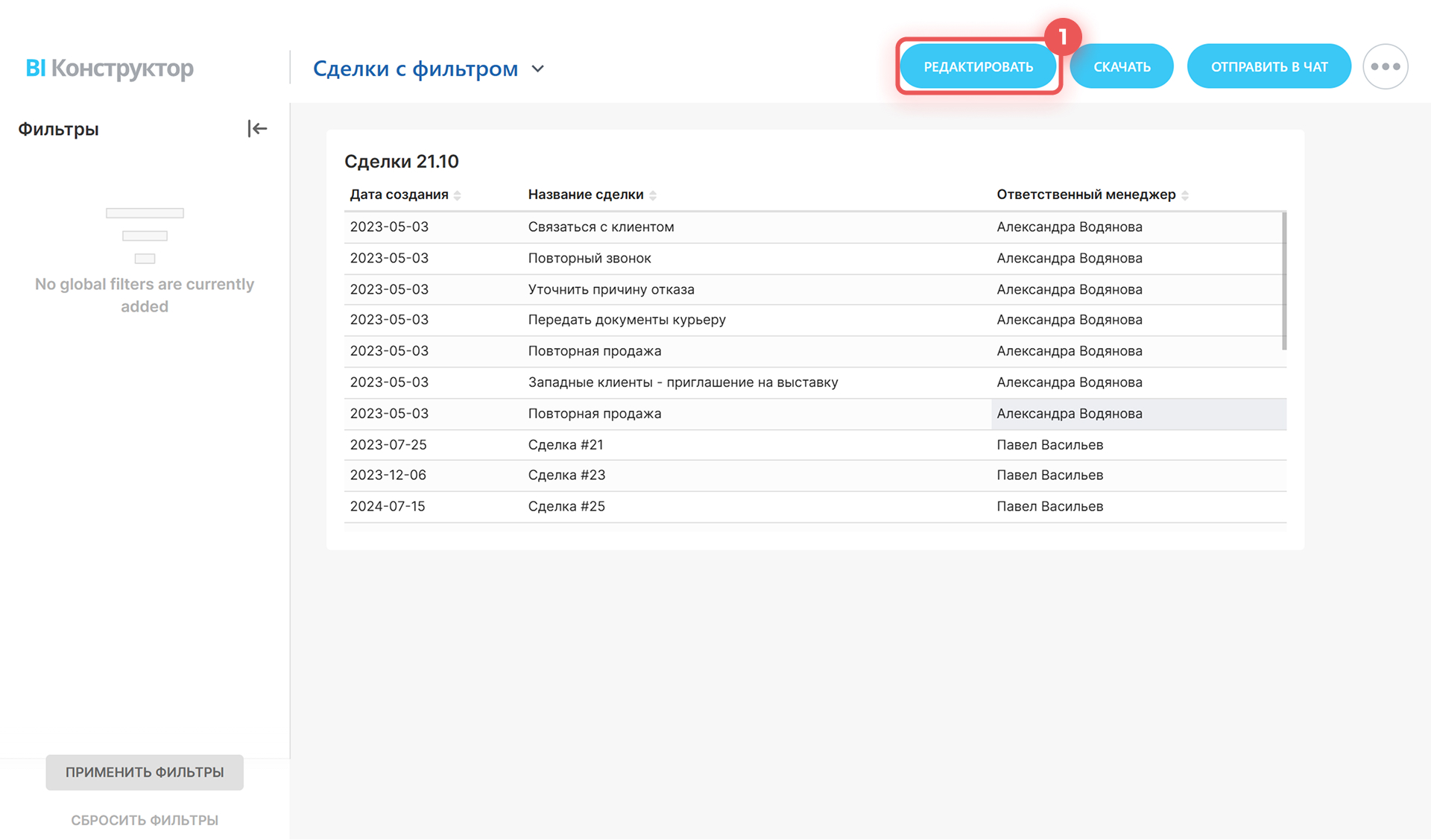Sort by Дата создания column arrows

pos(457,195)
